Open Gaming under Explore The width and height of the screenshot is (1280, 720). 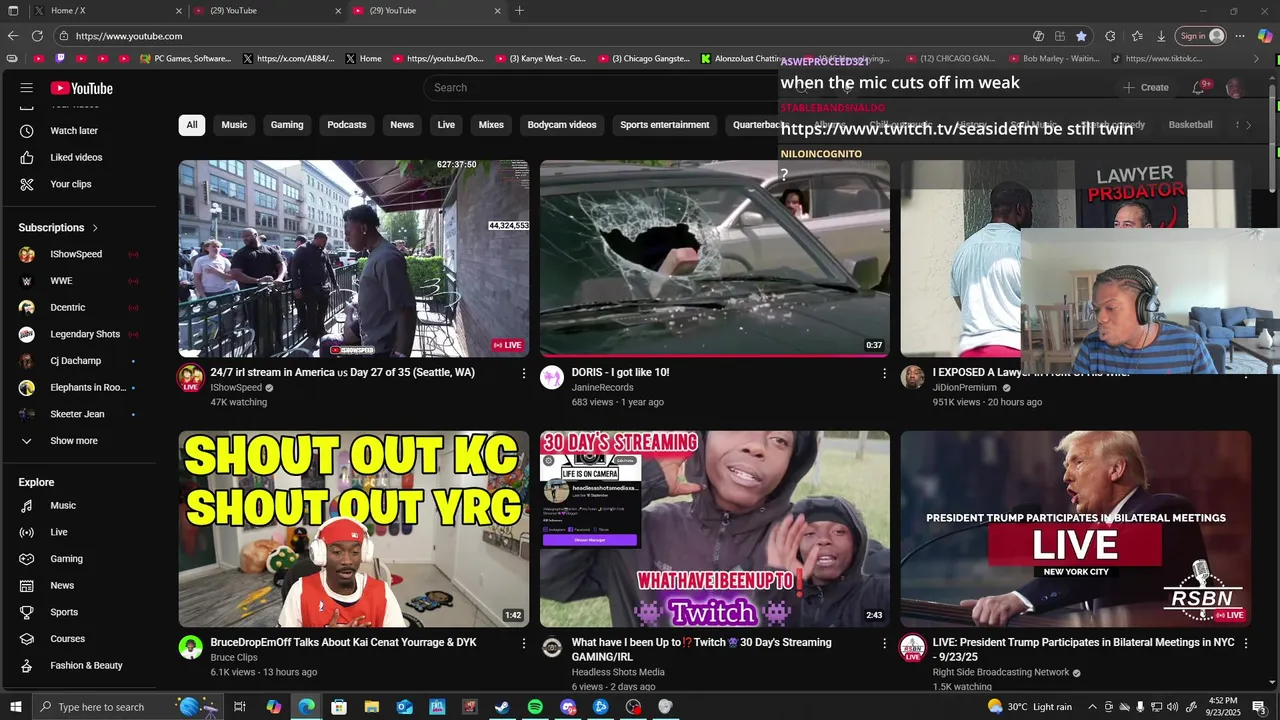(x=66, y=559)
